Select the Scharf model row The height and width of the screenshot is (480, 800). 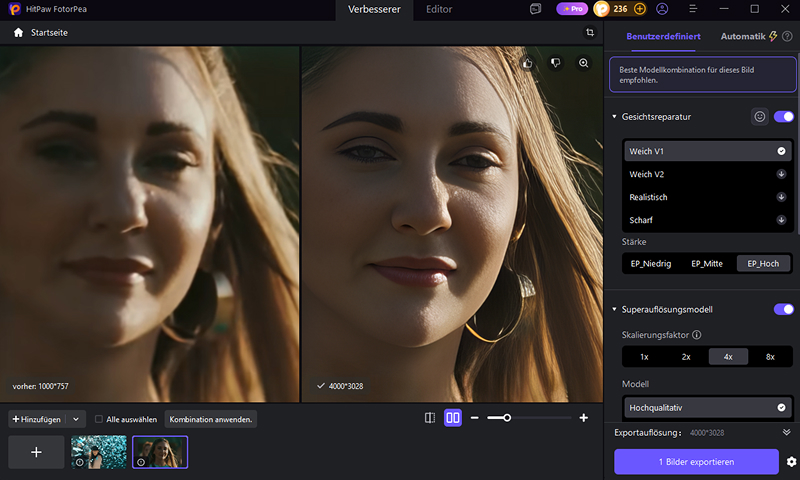708,220
